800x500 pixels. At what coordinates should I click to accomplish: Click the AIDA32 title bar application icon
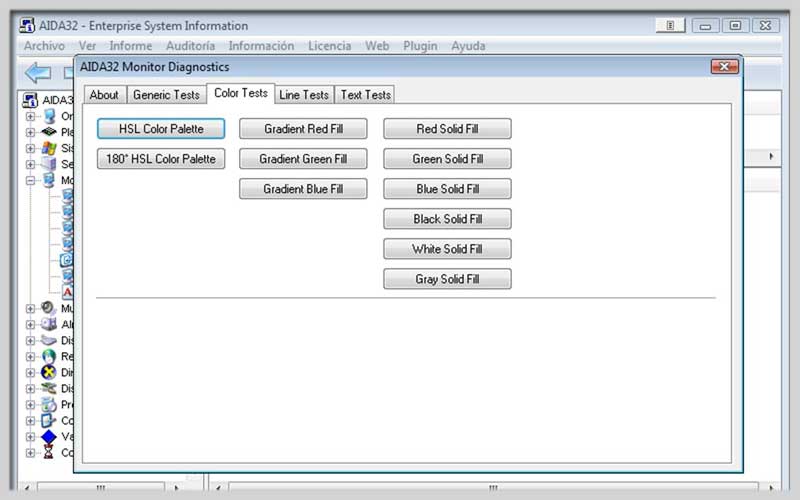coord(27,26)
